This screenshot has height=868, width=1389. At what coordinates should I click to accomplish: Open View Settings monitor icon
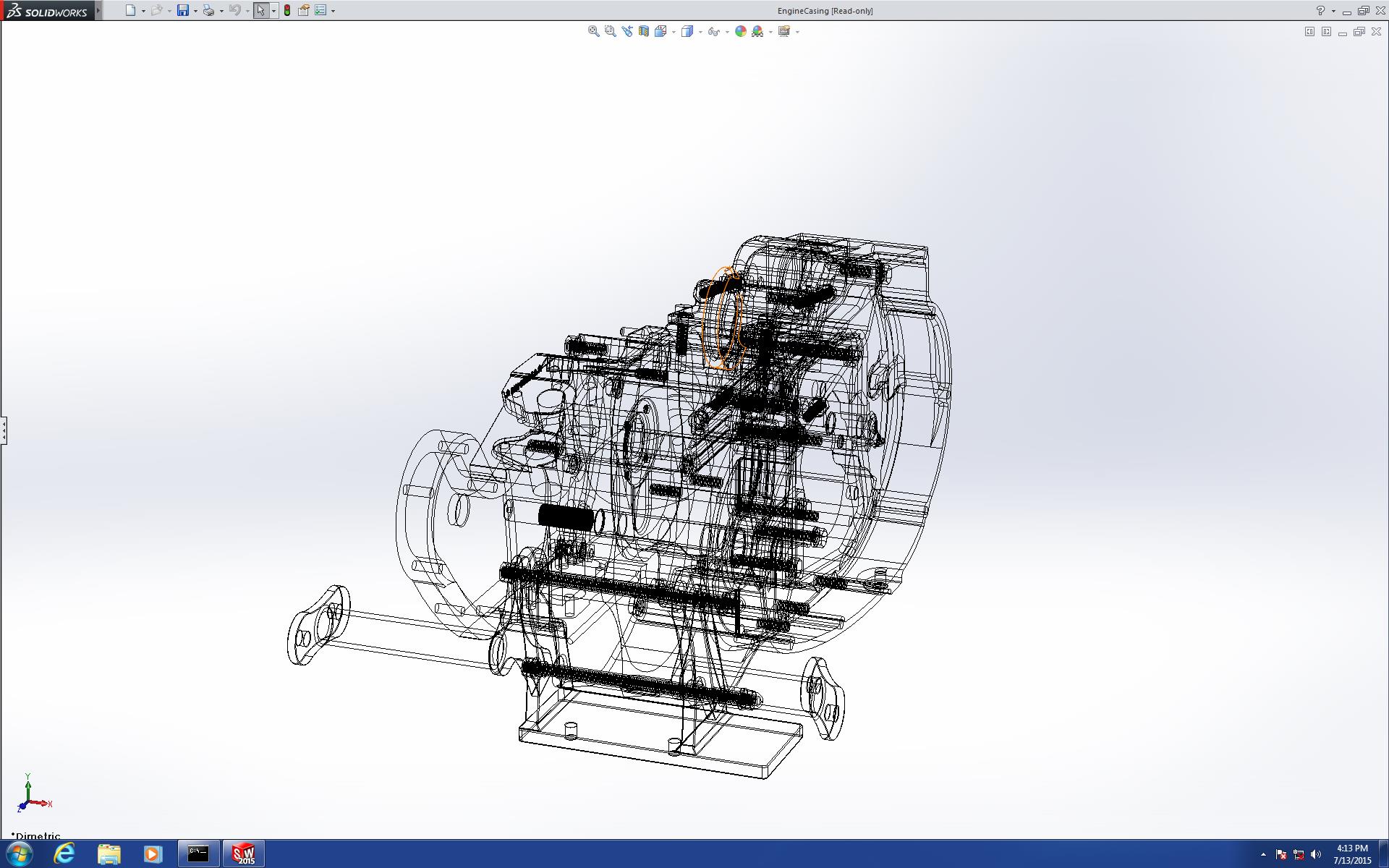[x=783, y=31]
